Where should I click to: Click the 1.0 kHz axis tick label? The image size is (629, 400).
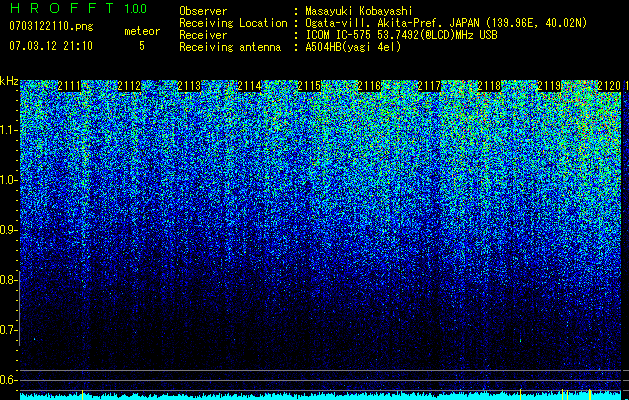coord(8,180)
